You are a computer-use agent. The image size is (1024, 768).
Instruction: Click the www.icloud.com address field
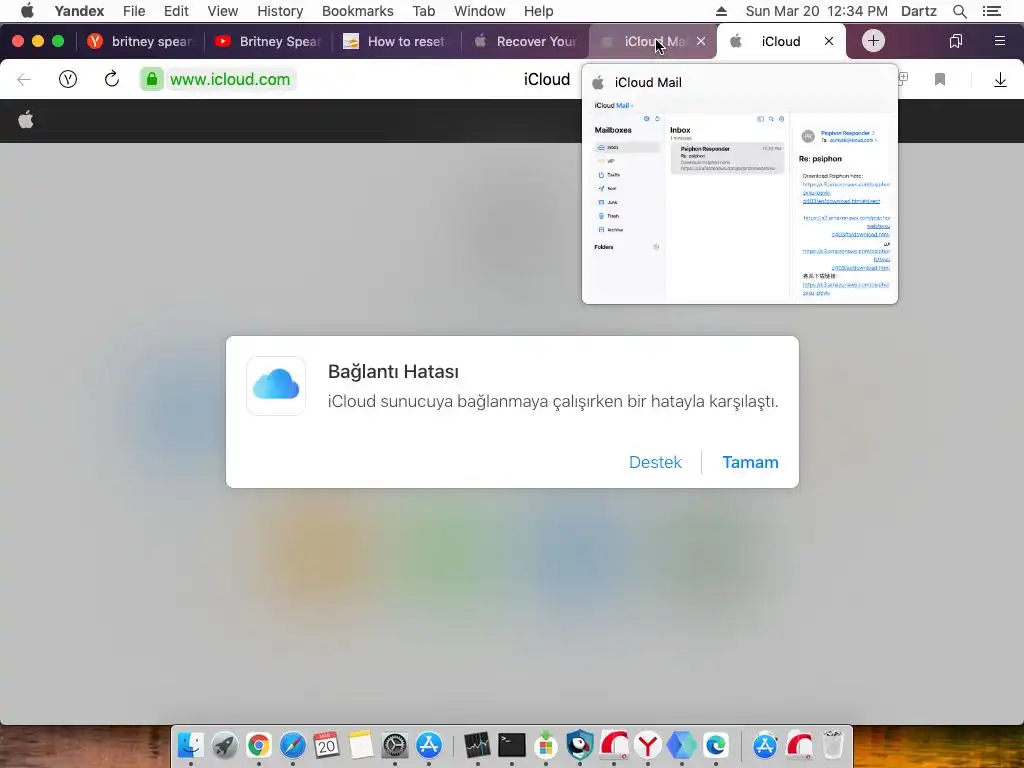(230, 80)
